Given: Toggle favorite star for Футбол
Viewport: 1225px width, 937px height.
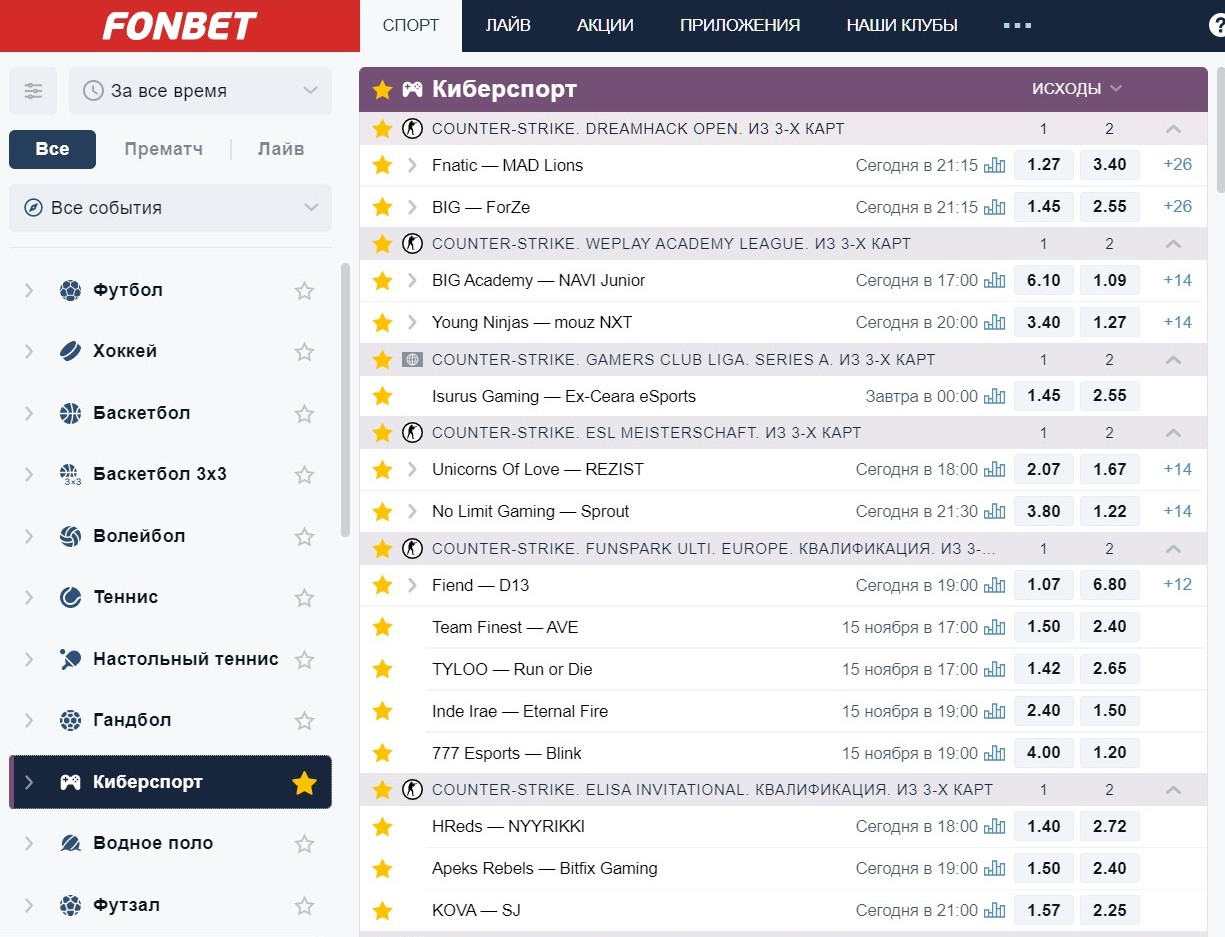Looking at the screenshot, I should (304, 291).
